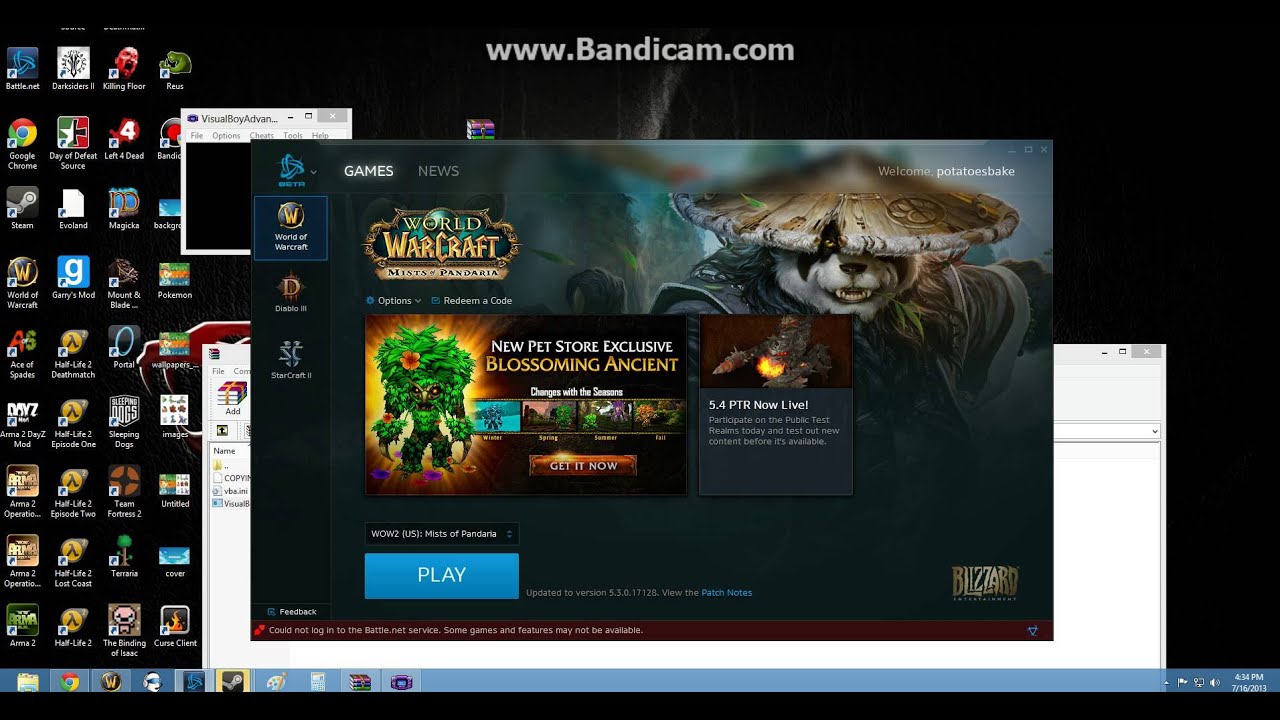
Task: Click the volume icon in the system tray
Action: 1215,682
